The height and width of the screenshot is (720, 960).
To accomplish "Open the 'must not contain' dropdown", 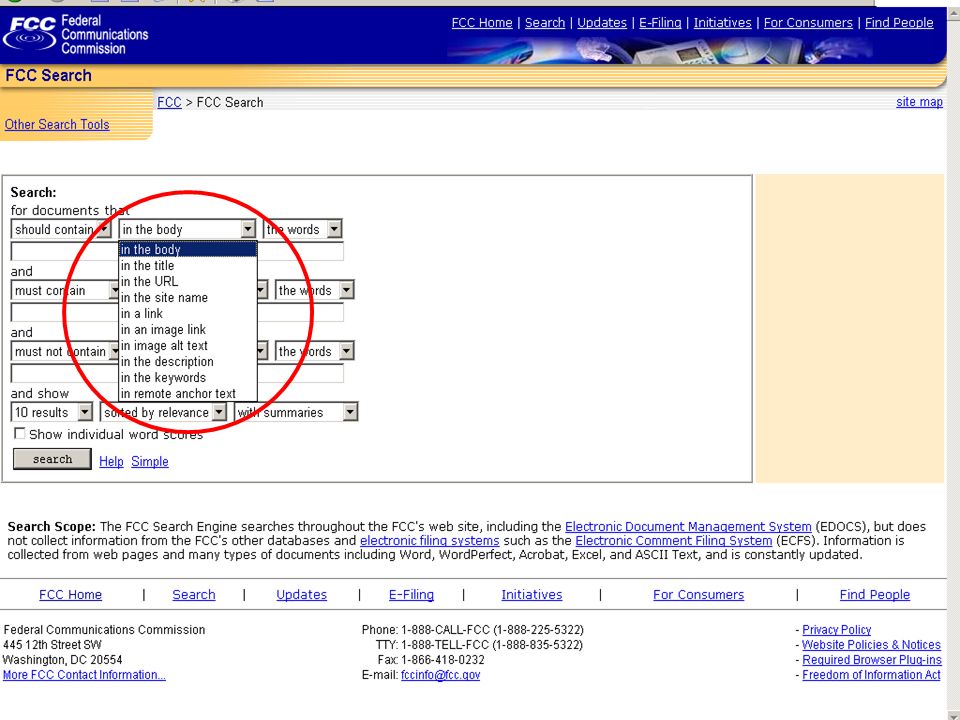I will pos(64,351).
